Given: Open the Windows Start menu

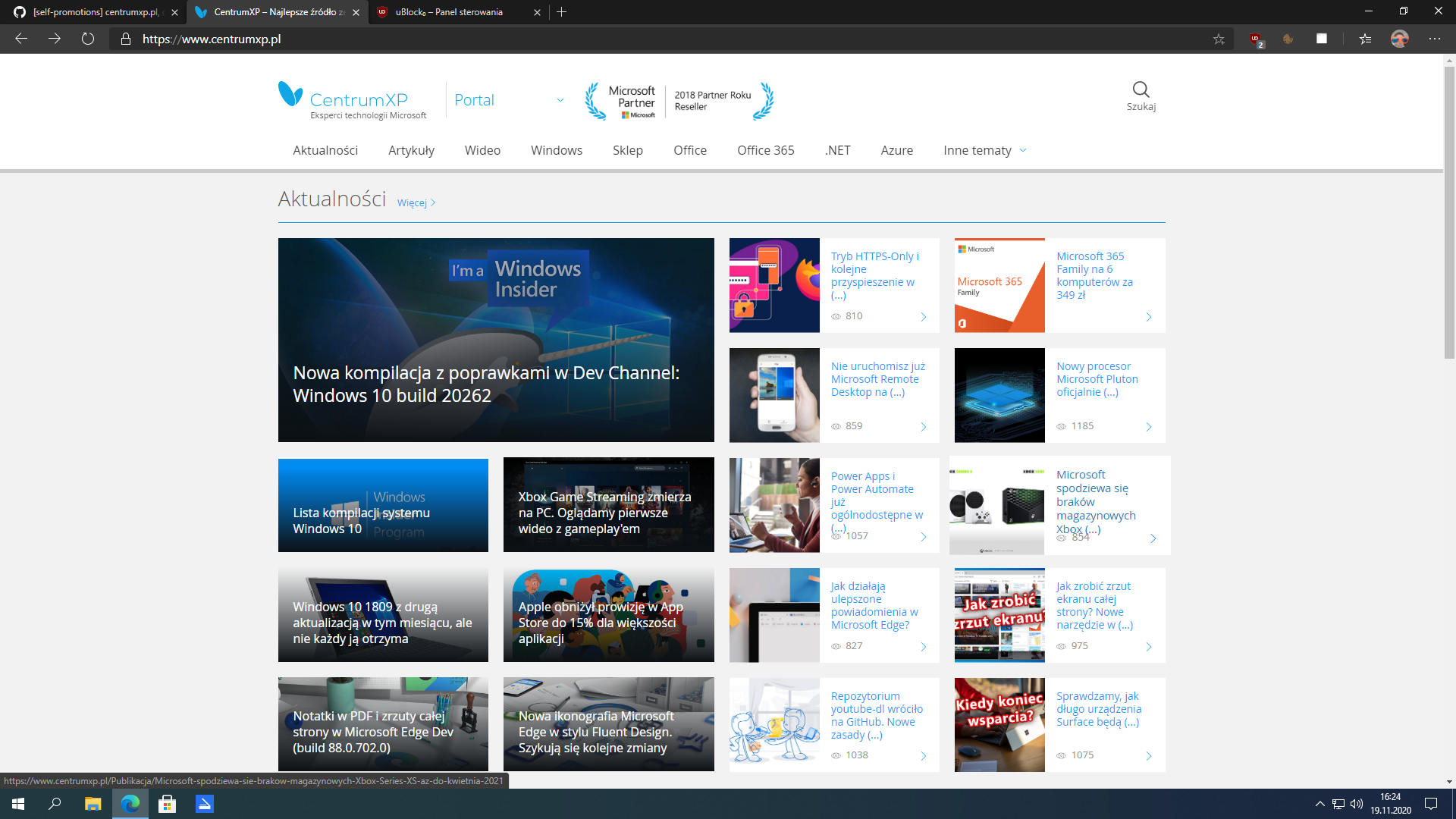Looking at the screenshot, I should click(18, 804).
